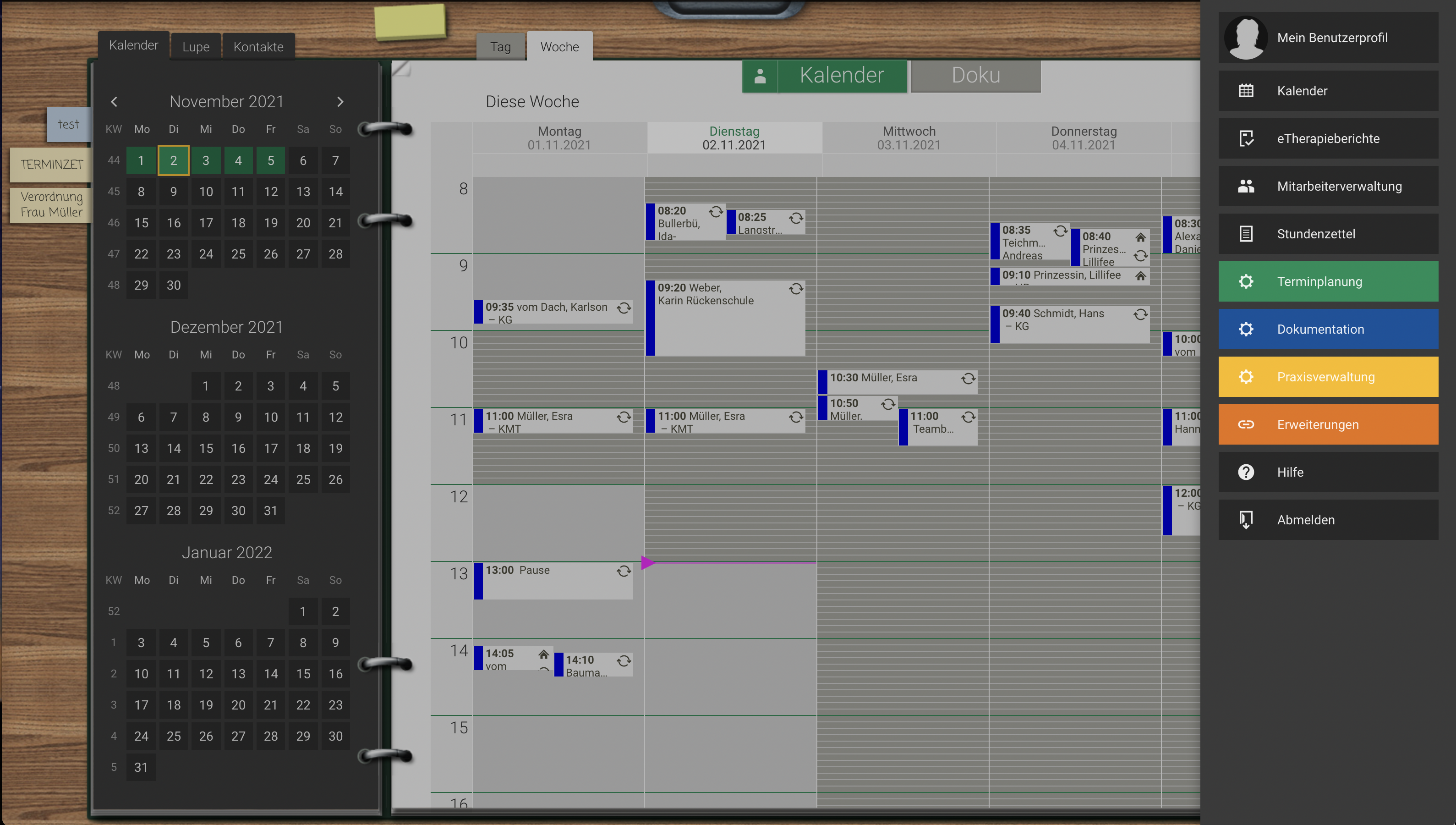Go to the previous month in the mini calendar

coord(114,101)
